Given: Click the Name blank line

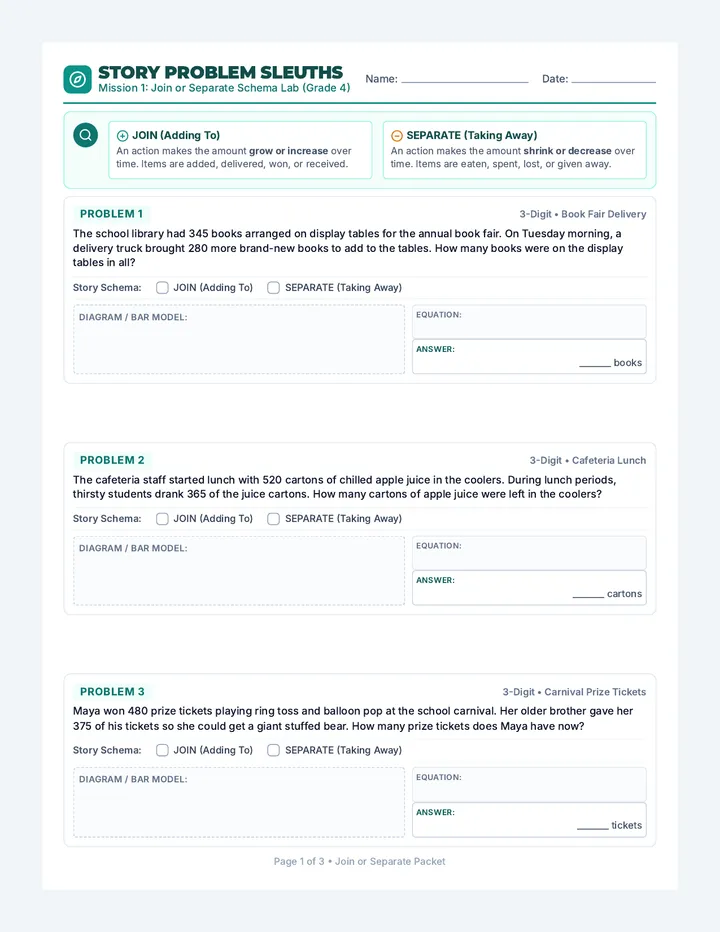Looking at the screenshot, I should click(465, 81).
